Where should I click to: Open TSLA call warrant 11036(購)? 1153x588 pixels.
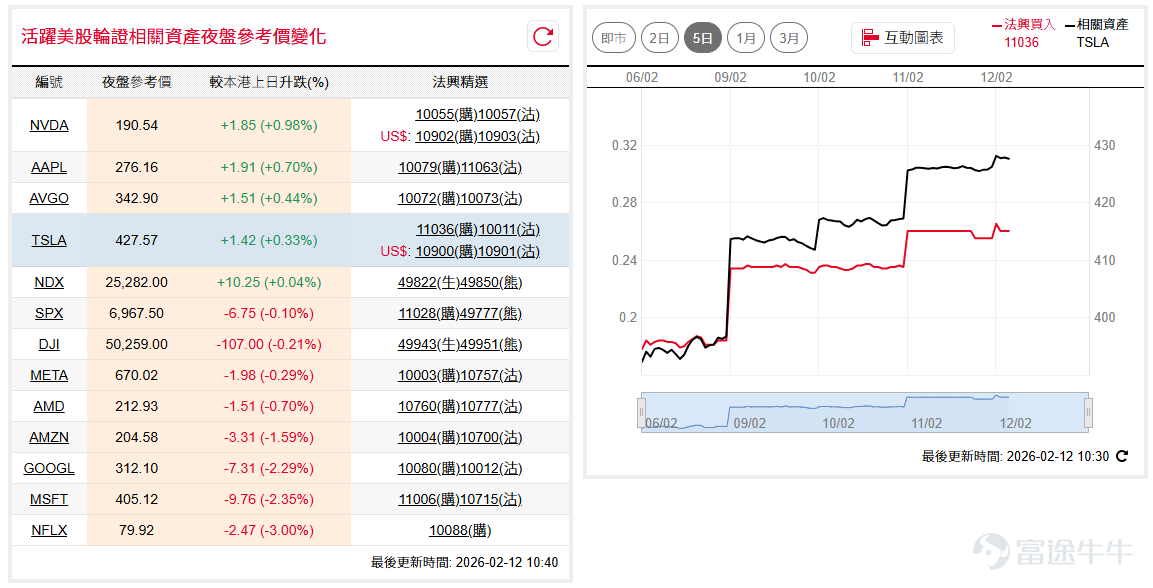tap(447, 230)
